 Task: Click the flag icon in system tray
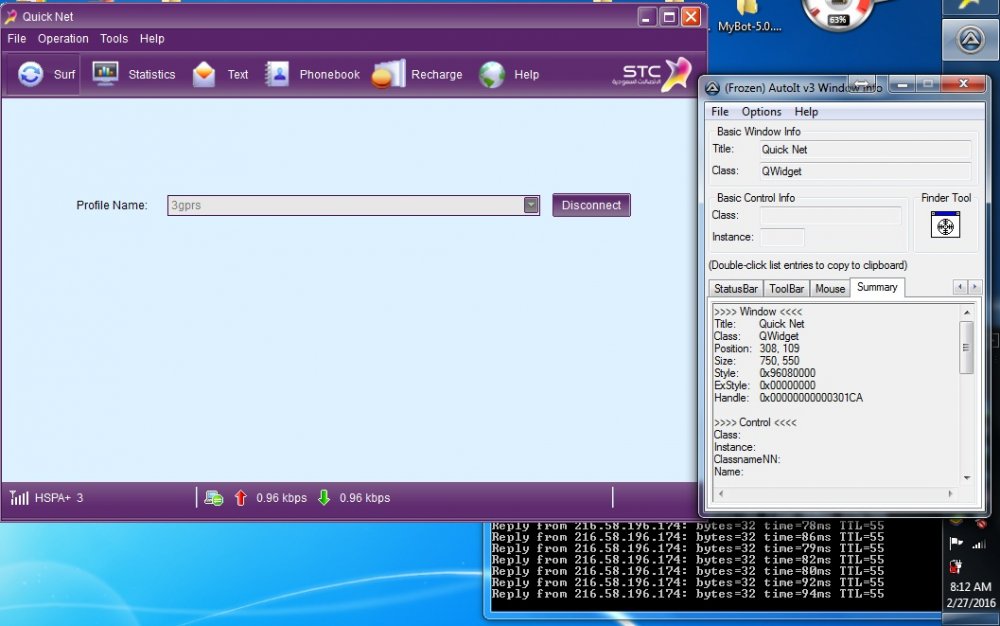[x=956, y=543]
